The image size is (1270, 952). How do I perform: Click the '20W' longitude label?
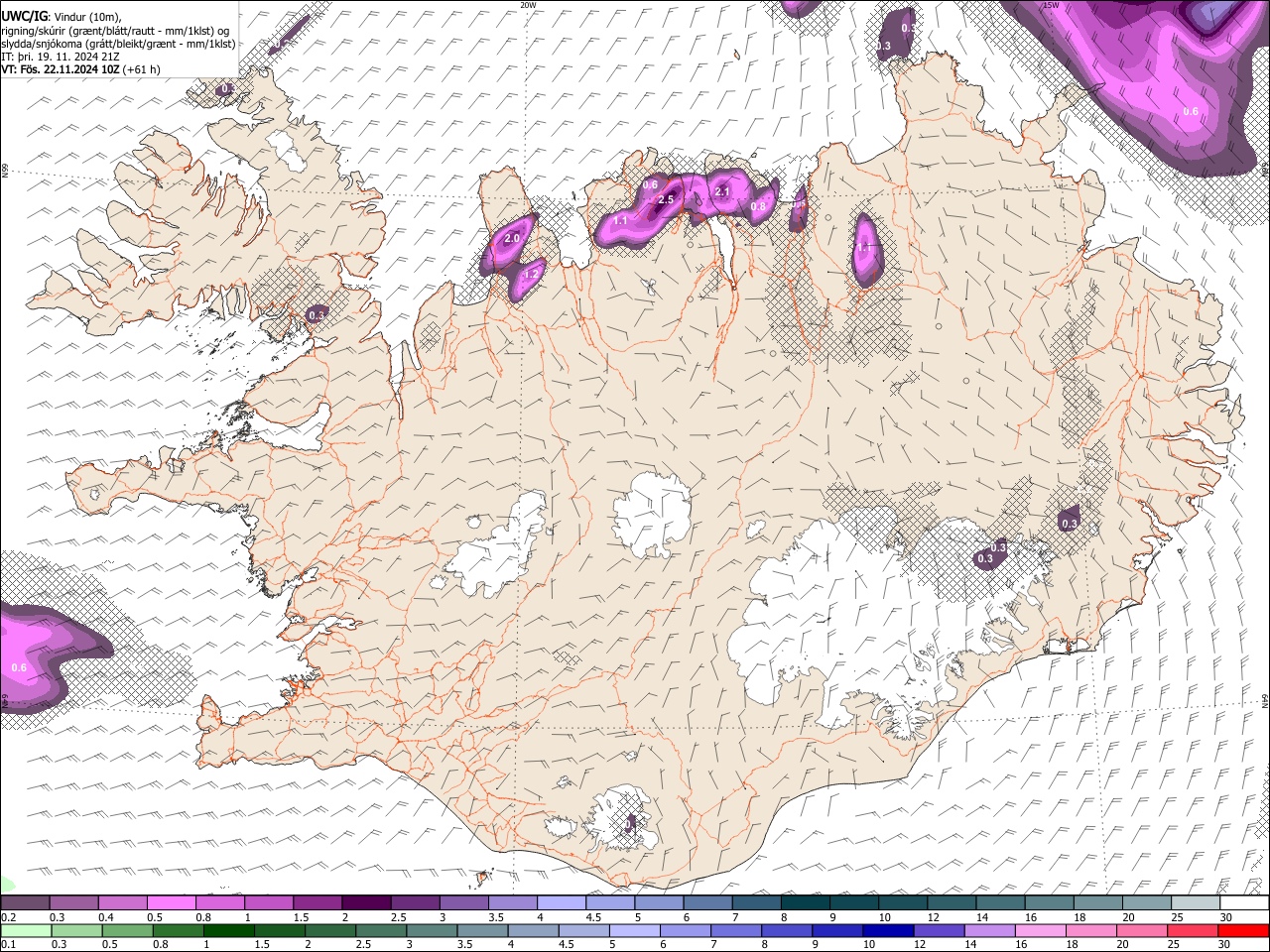click(528, 5)
